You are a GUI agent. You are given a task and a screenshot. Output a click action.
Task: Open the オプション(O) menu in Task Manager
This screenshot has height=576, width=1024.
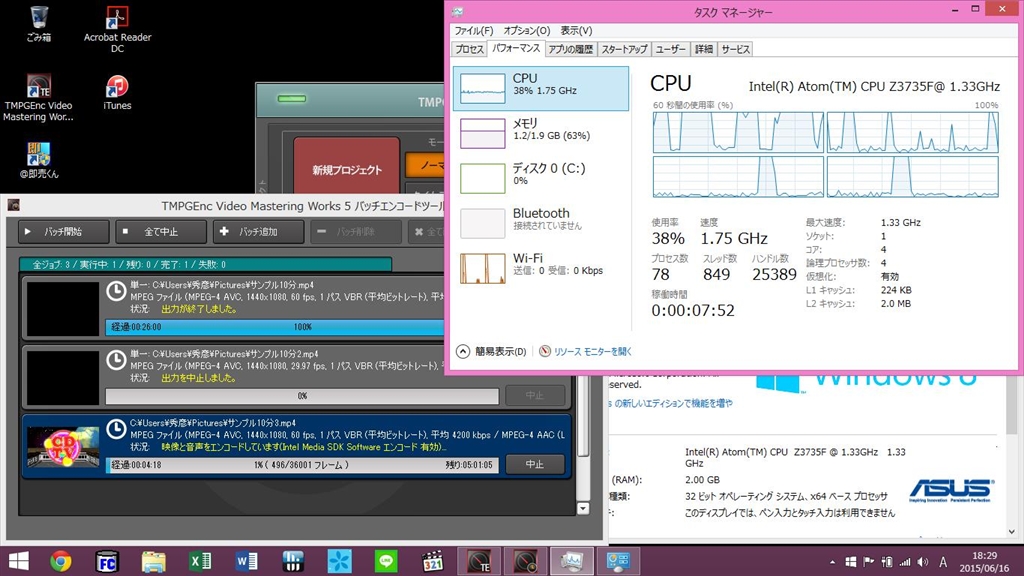(526, 31)
